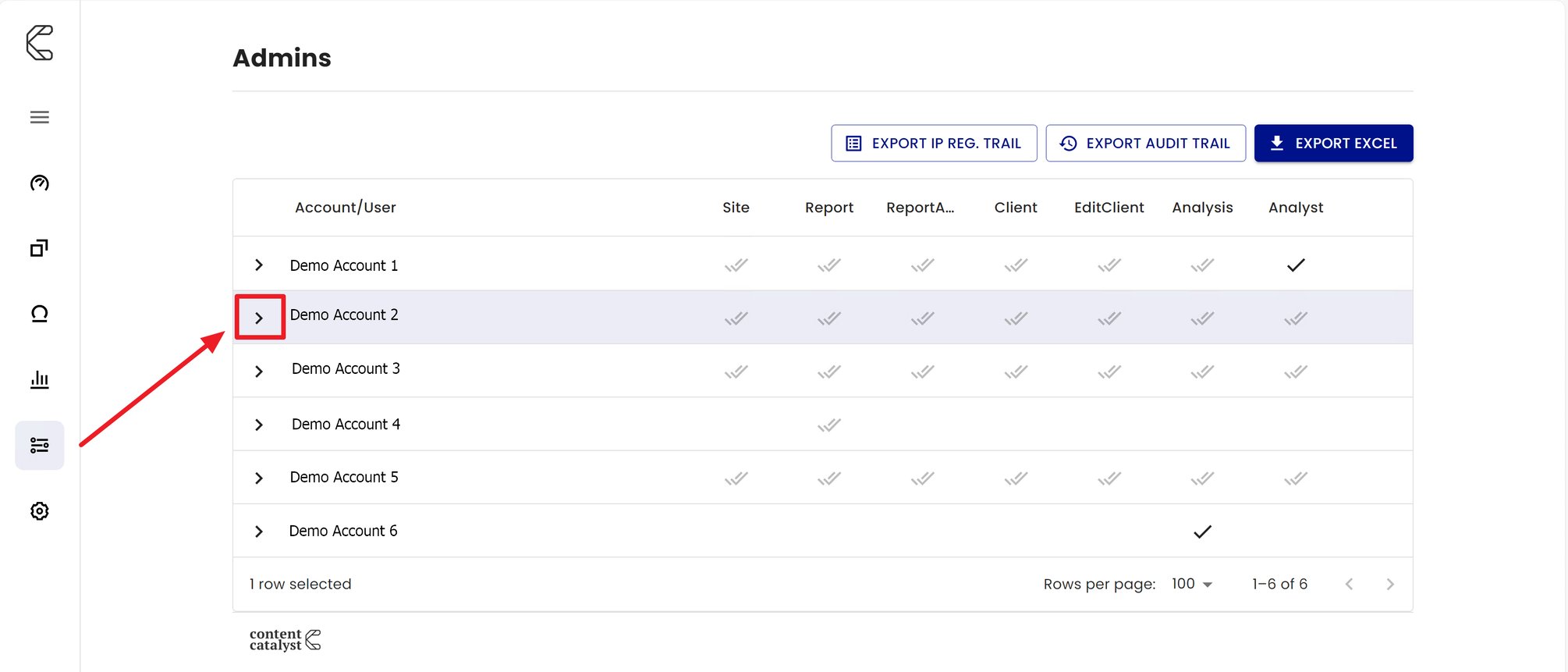Screen dimensions: 1568x672
Task: Click the Content Catalyst footer logo
Action: (285, 640)
